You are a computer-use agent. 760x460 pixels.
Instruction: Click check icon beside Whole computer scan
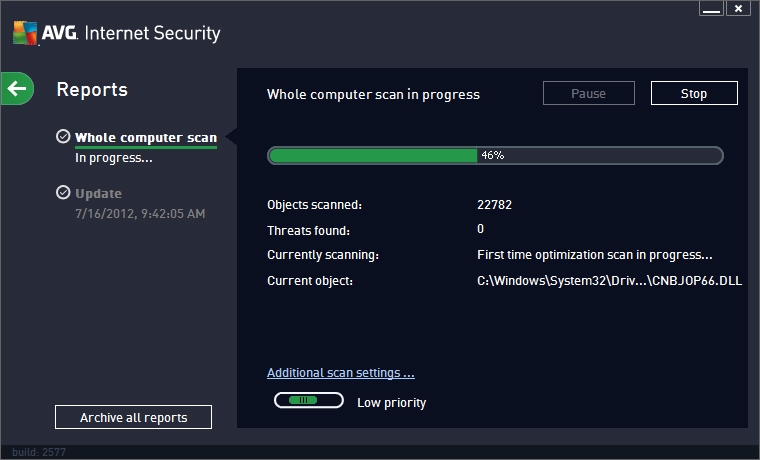pyautogui.click(x=63, y=137)
